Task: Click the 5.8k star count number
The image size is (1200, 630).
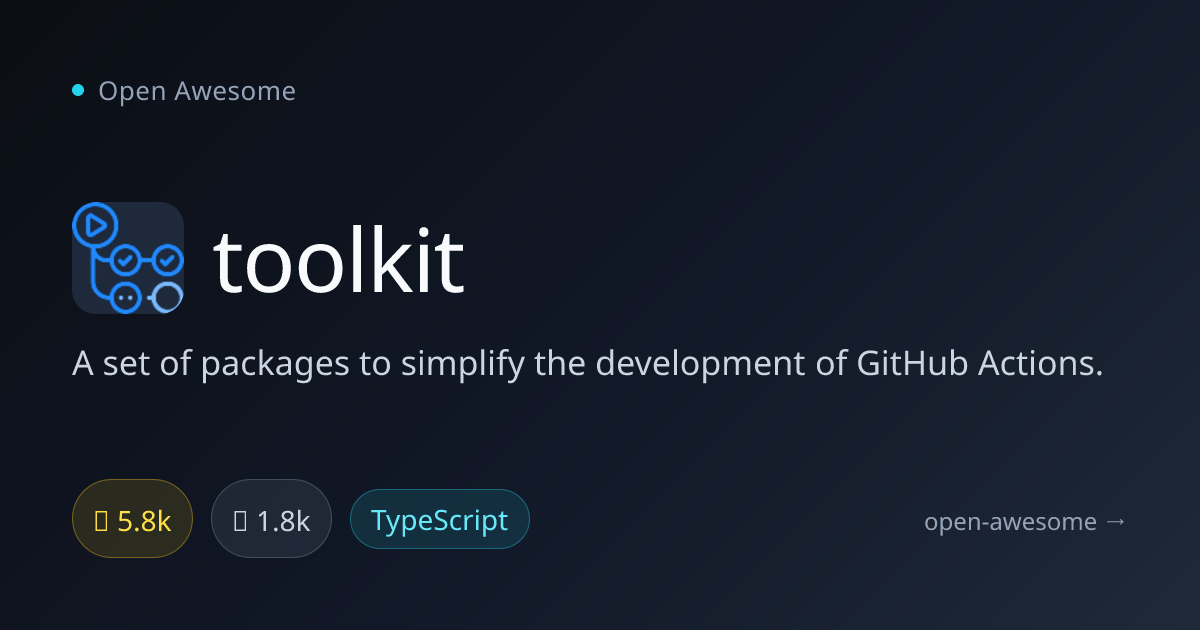Action: point(144,521)
